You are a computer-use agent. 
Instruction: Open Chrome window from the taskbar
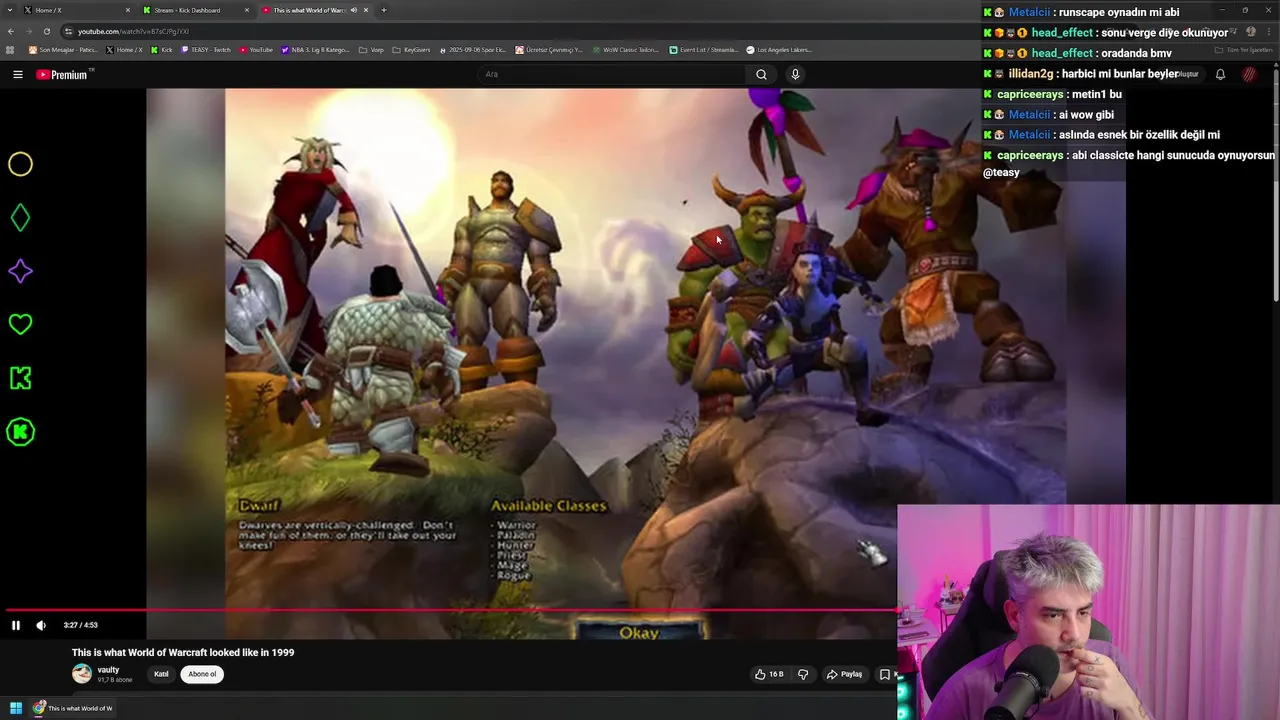75,708
